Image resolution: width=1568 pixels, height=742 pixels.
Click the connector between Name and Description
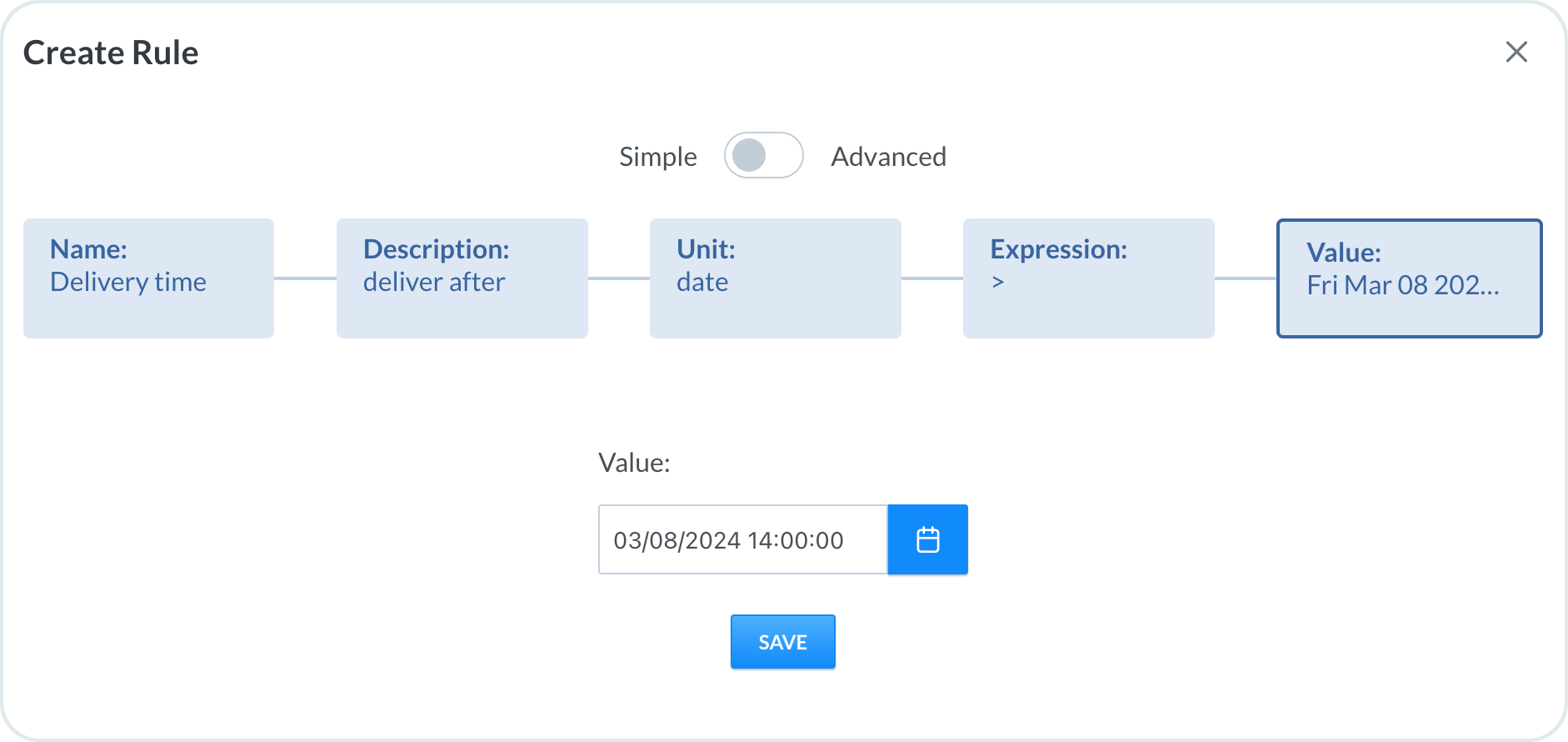(x=305, y=278)
